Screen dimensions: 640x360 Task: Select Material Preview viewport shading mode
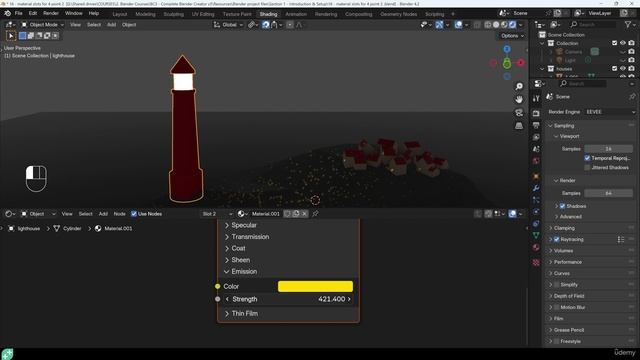[504, 25]
